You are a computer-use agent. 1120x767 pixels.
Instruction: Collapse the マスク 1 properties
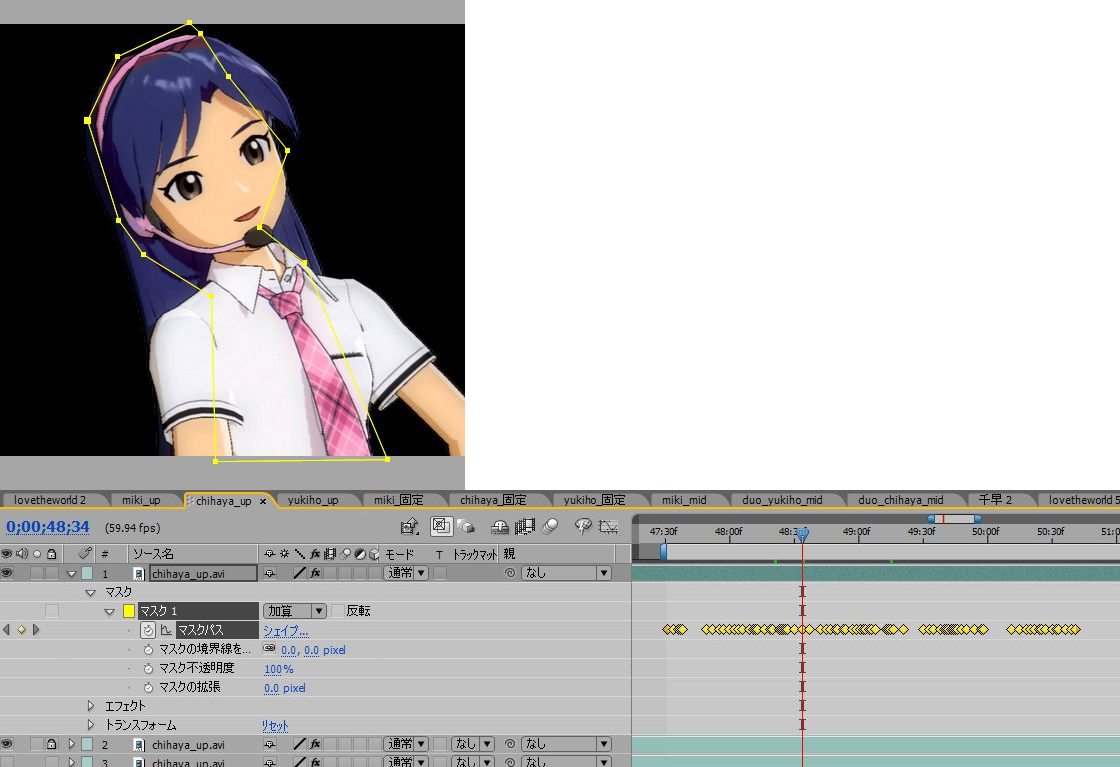pyautogui.click(x=109, y=611)
